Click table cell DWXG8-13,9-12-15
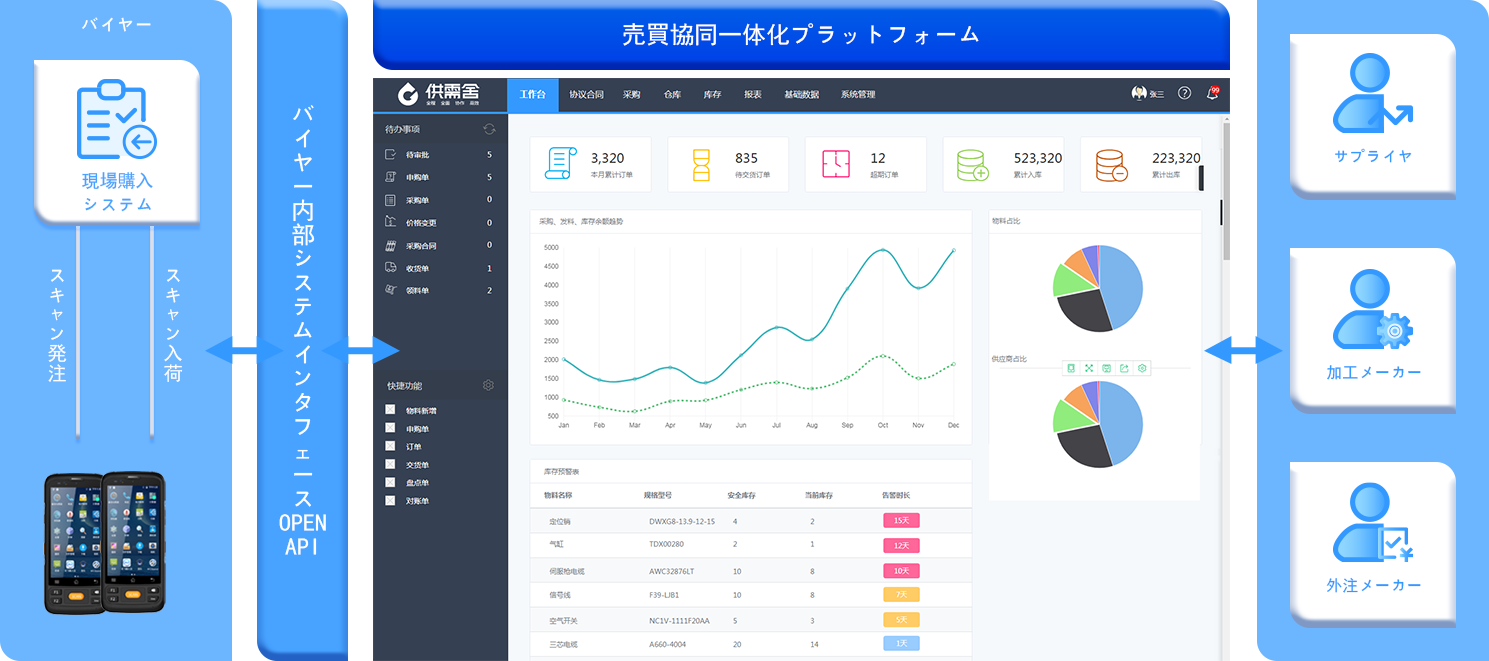Image resolution: width=1489 pixels, height=661 pixels. [682, 522]
